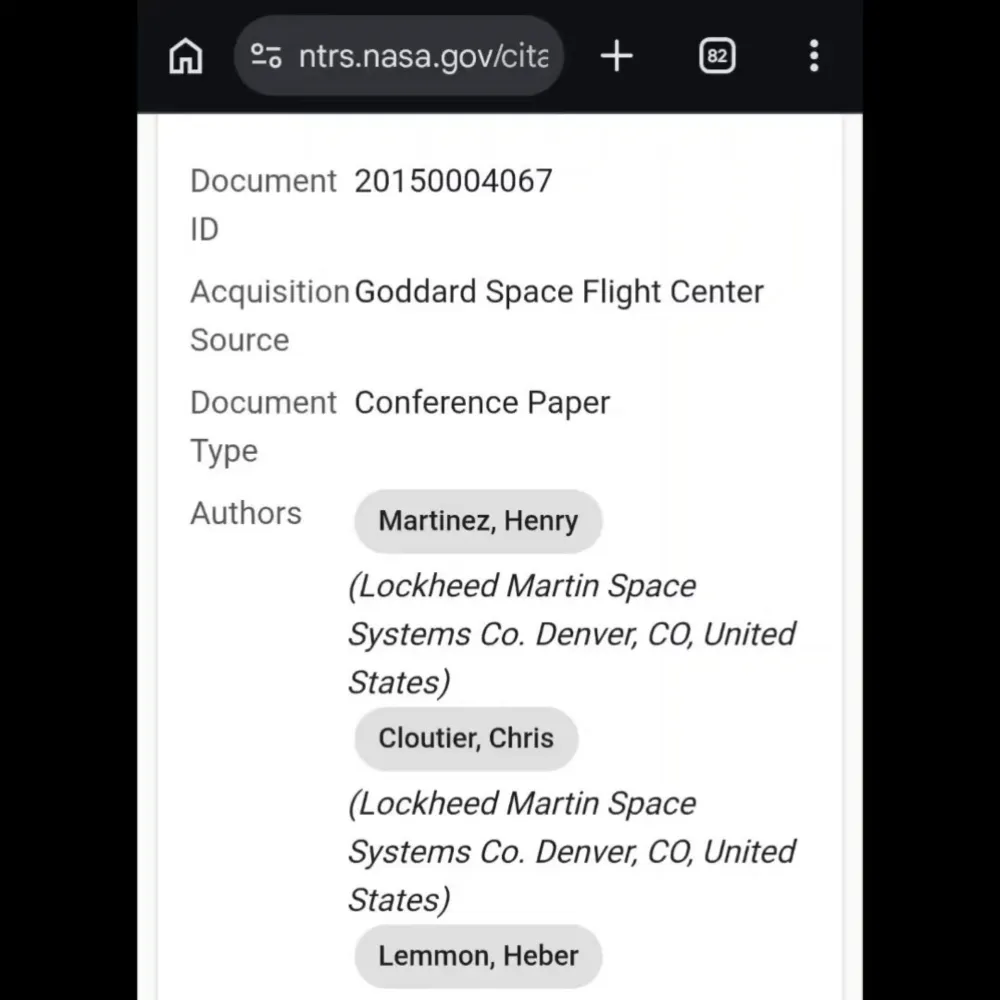Tap the browser Home icon
Viewport: 1000px width, 1000px height.
pos(186,56)
